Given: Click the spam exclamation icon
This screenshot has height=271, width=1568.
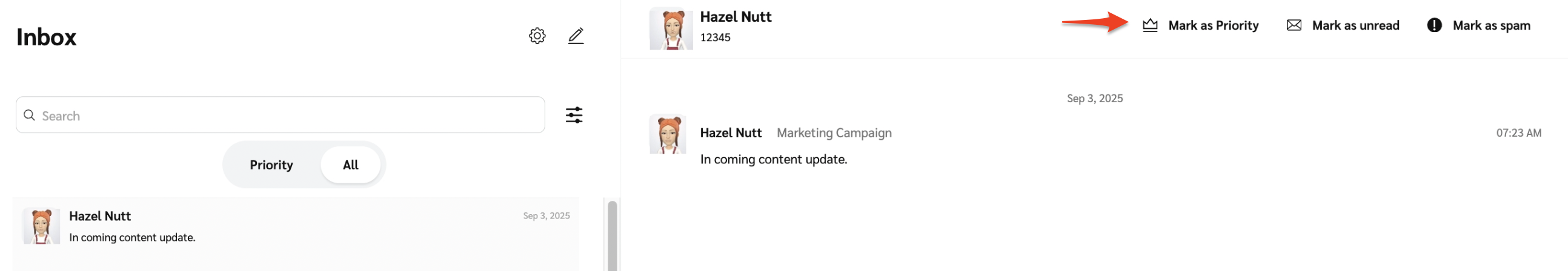Looking at the screenshot, I should pos(1434,25).
